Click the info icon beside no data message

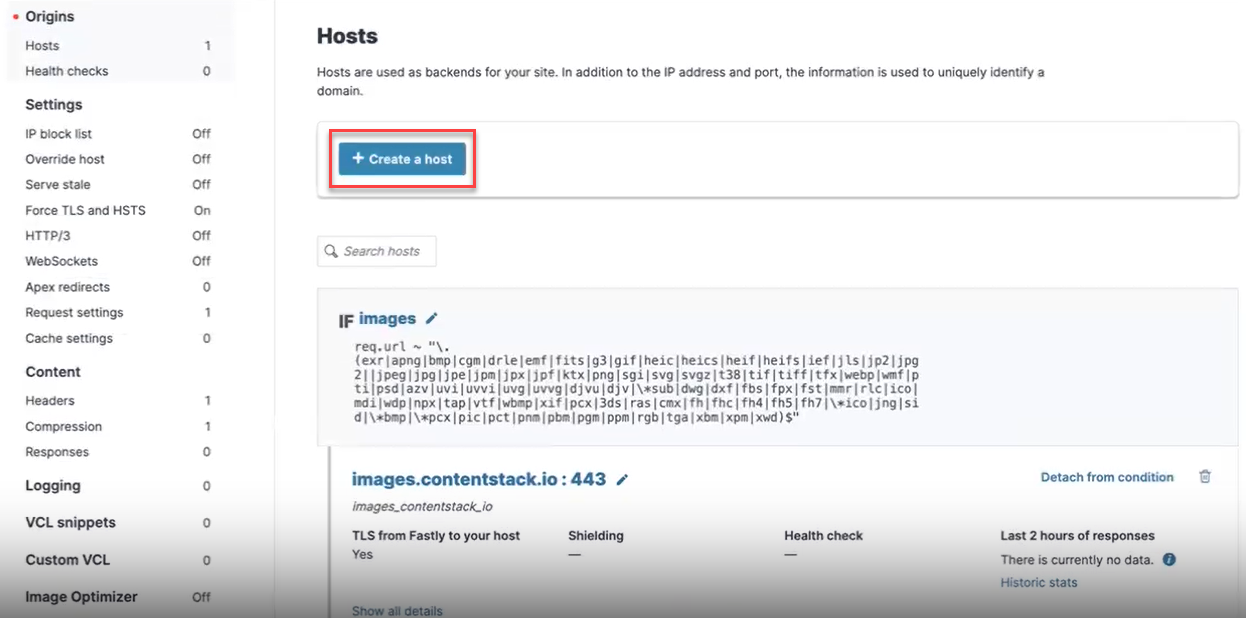[x=1169, y=560]
